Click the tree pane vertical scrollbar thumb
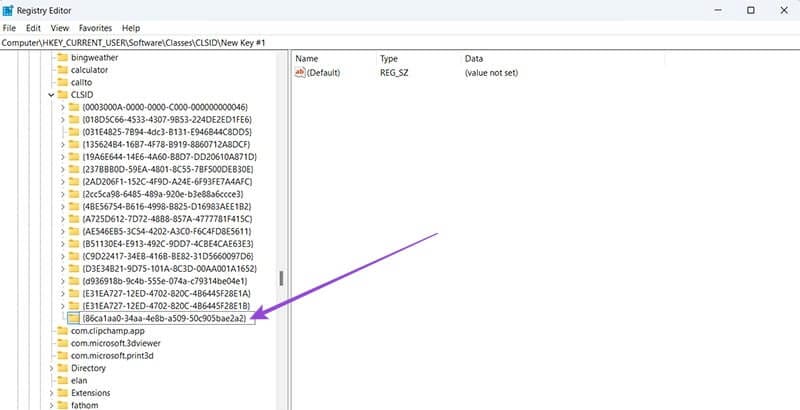The height and width of the screenshot is (410, 800). pyautogui.click(x=281, y=278)
